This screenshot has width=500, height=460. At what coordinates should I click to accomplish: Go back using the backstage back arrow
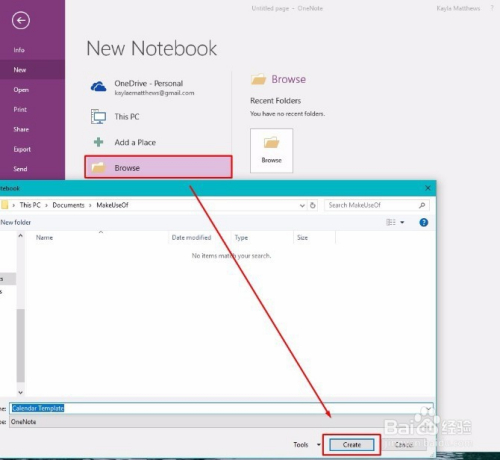[21, 20]
